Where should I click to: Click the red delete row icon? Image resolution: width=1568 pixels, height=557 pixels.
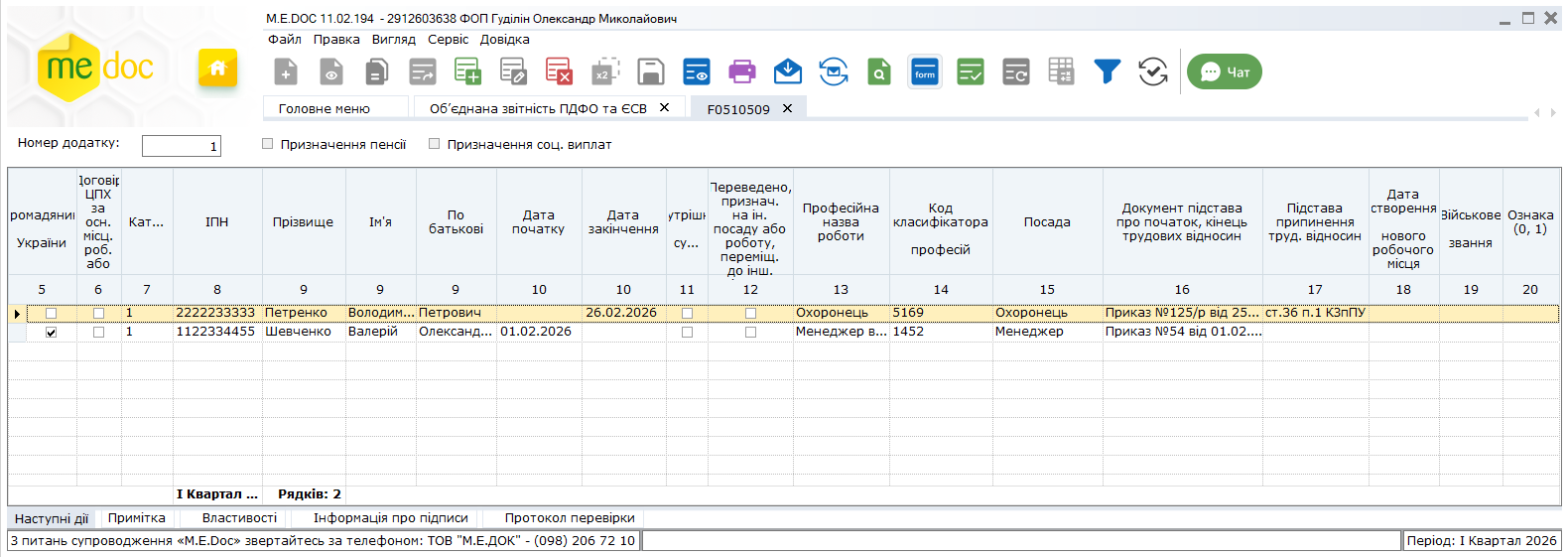pos(559,71)
